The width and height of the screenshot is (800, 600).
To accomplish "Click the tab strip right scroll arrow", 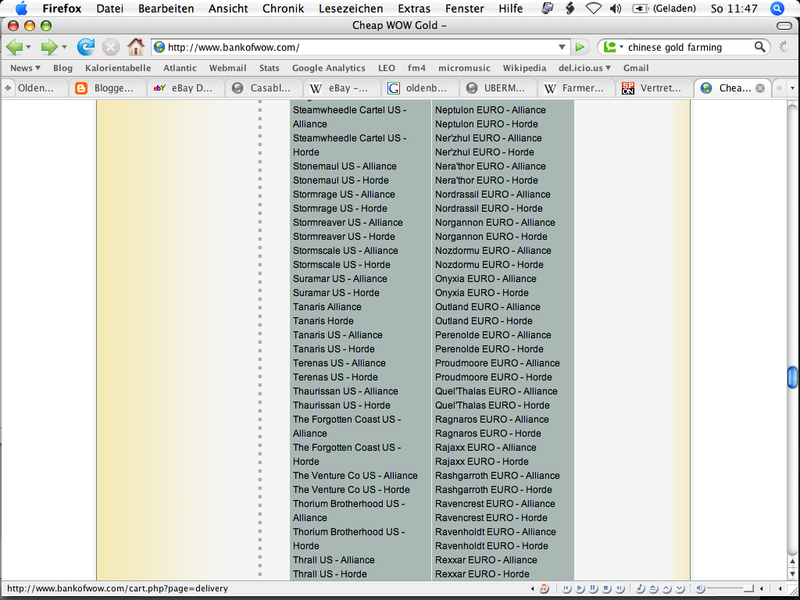I will point(780,88).
